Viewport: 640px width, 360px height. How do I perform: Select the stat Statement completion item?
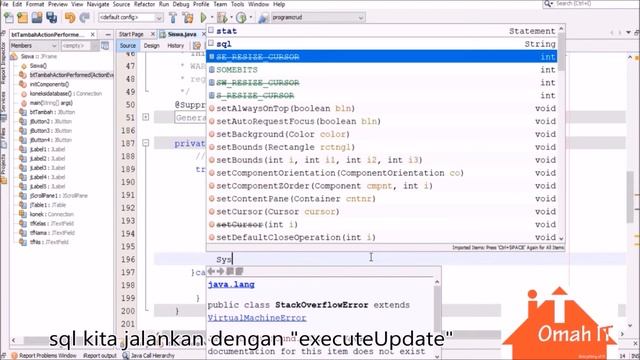point(382,31)
